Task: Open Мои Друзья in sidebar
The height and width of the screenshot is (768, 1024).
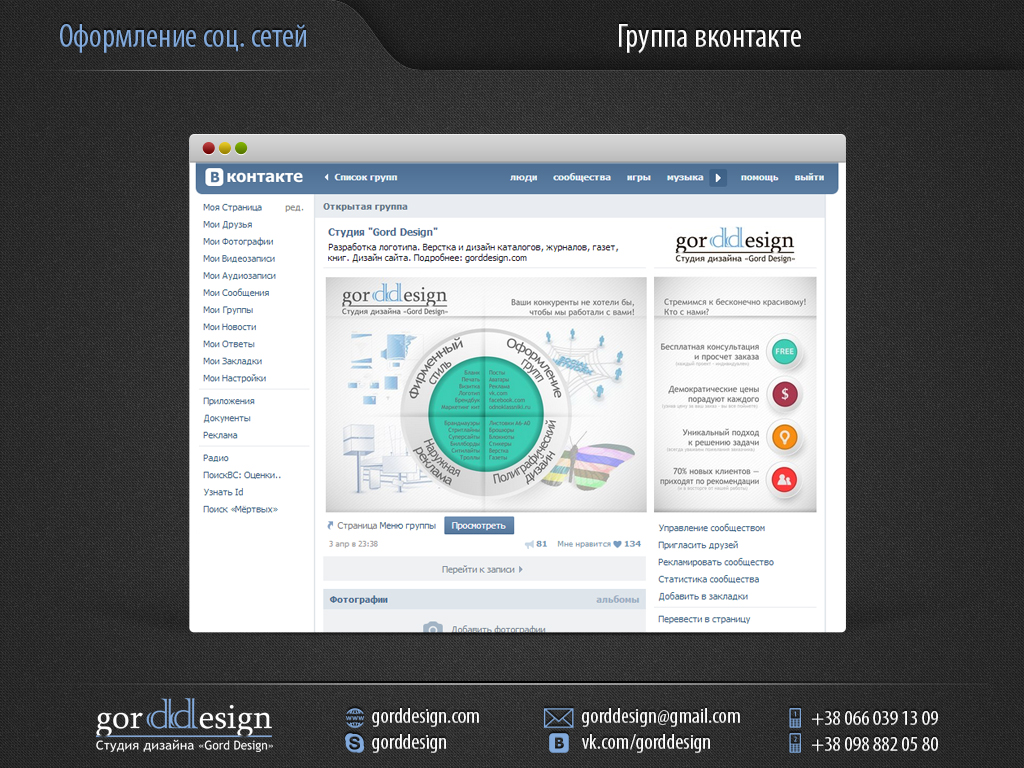Action: [x=227, y=224]
